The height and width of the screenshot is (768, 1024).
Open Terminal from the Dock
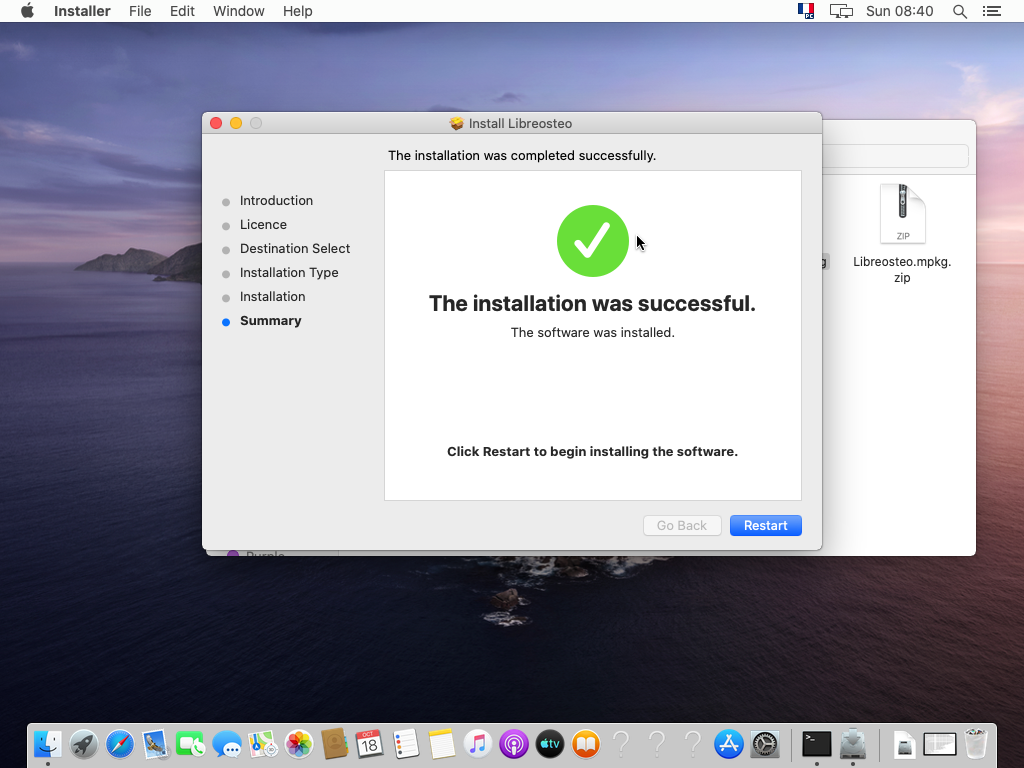tap(816, 744)
